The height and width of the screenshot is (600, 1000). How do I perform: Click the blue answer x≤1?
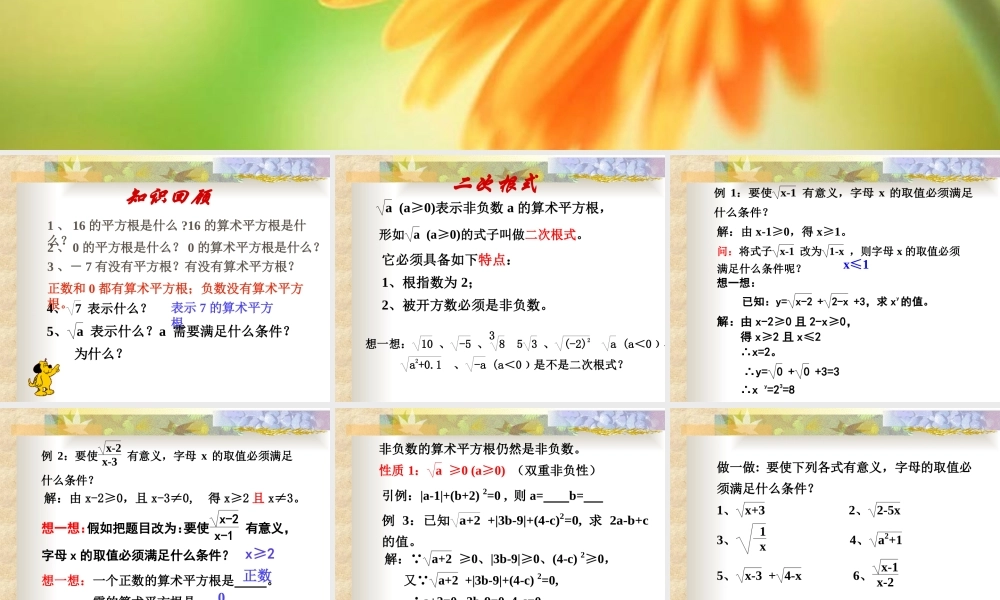(856, 265)
